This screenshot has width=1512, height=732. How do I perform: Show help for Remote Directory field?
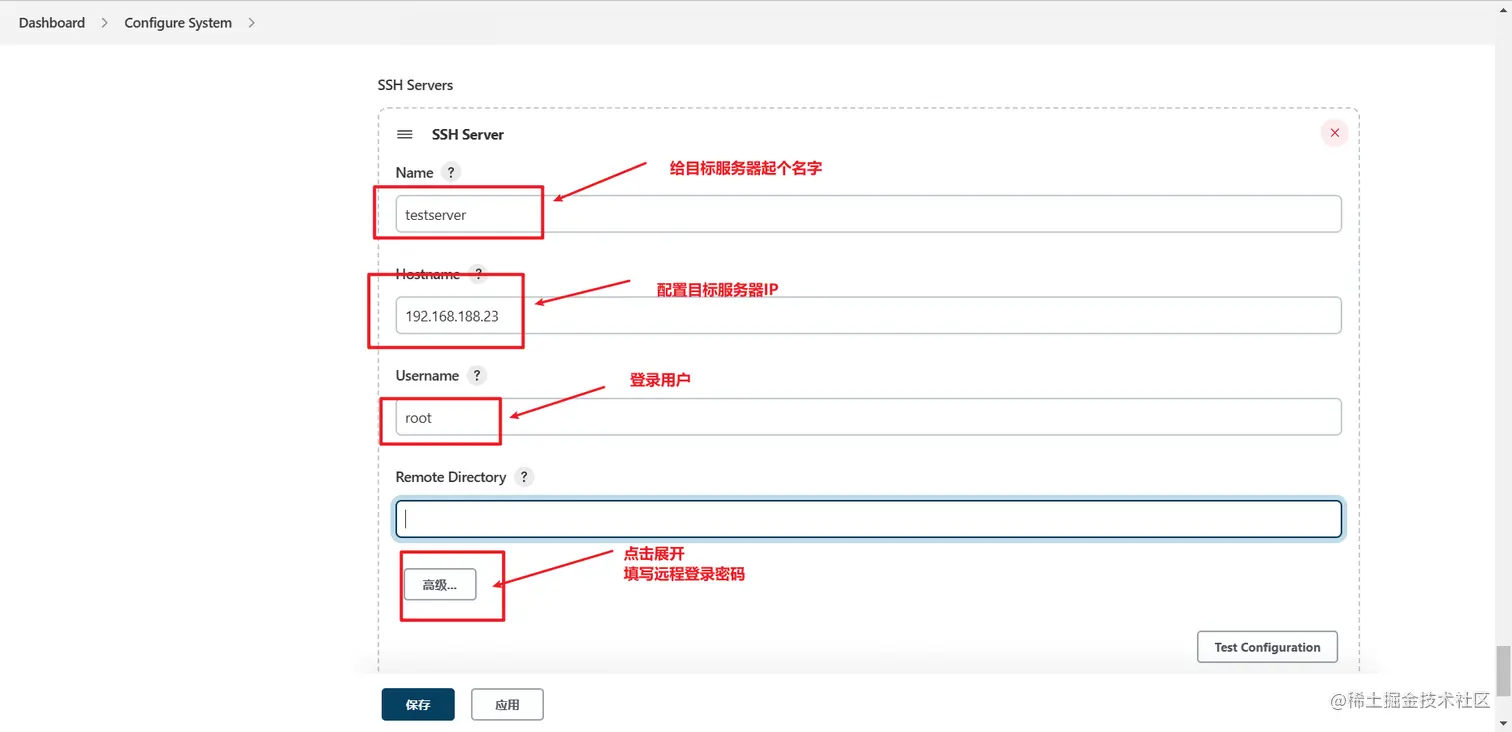click(524, 477)
